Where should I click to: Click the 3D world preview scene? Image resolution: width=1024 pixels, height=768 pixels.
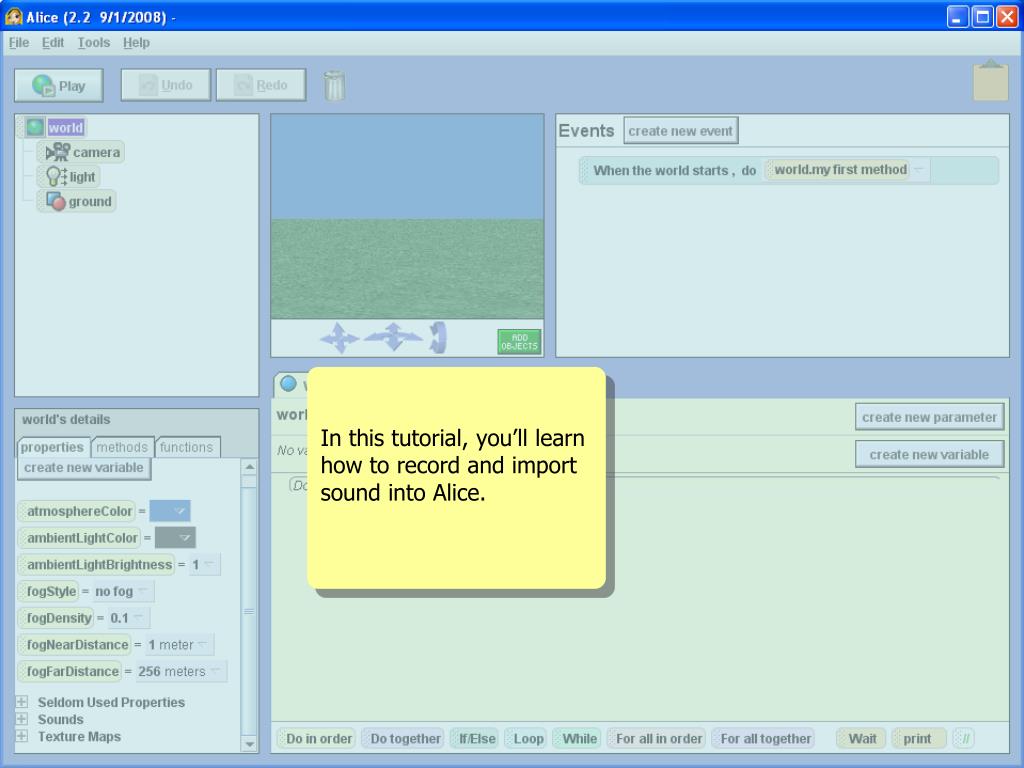tap(408, 217)
